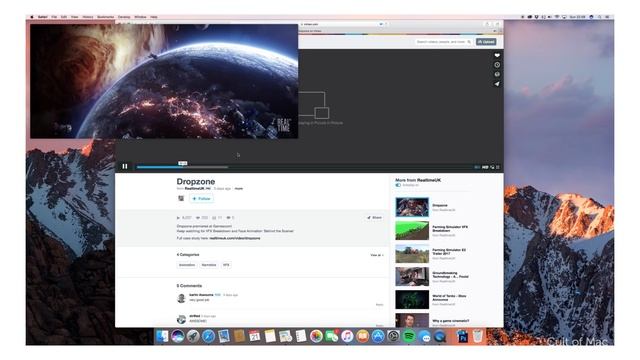Like the video with the heart icon
Image resolution: width=640 pixels, height=360 pixels.
click(x=497, y=55)
